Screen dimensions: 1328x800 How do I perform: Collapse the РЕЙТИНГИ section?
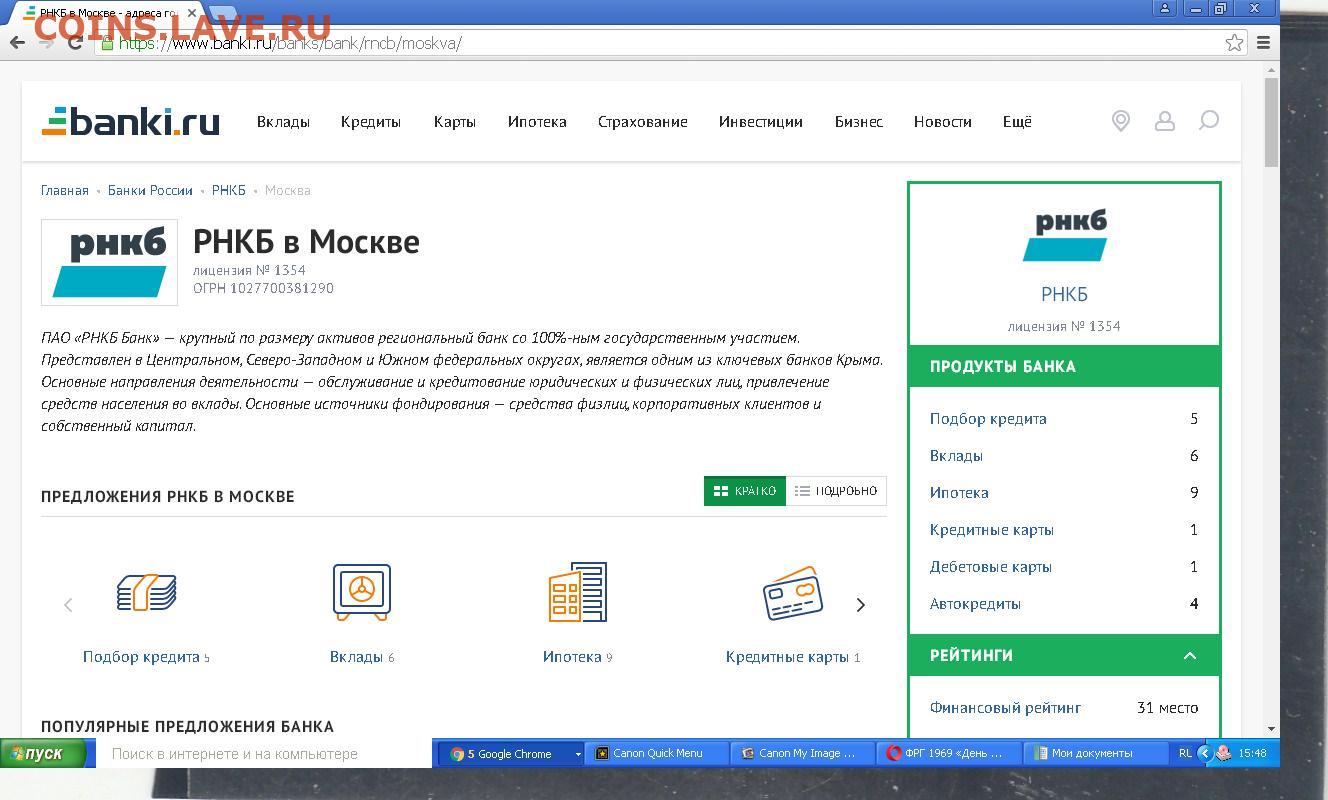[x=1189, y=656]
